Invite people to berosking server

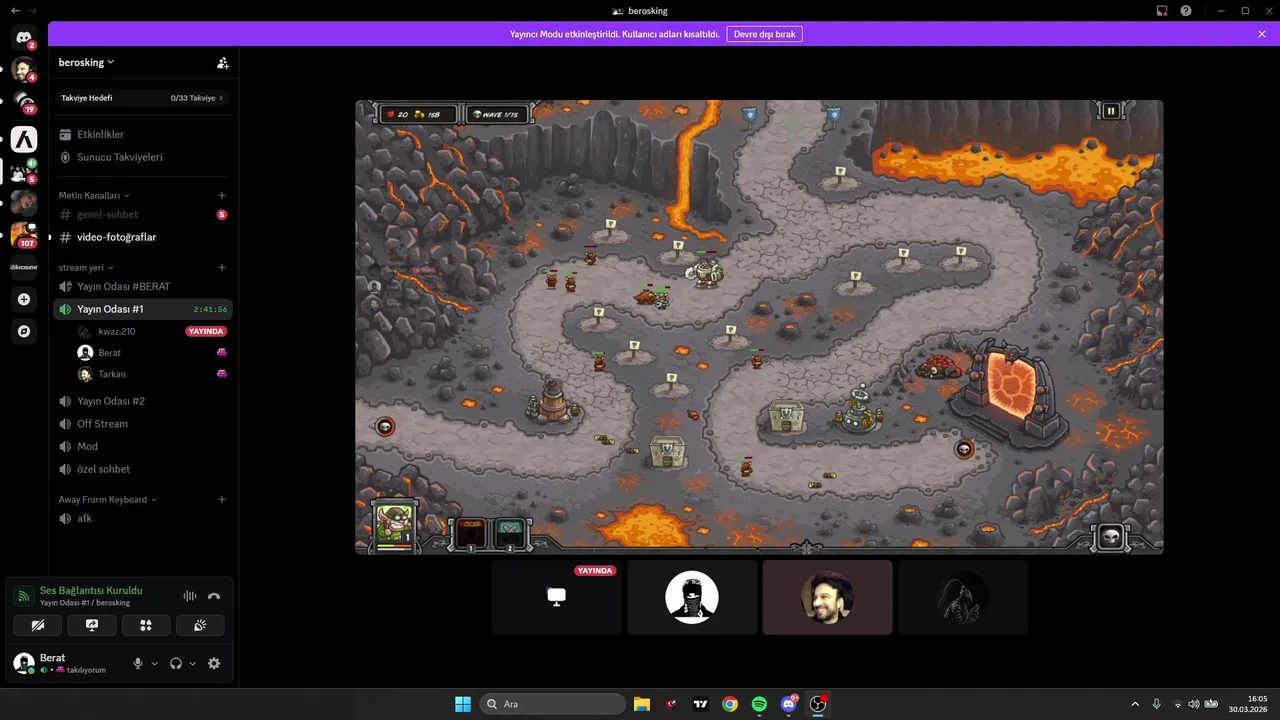(222, 62)
